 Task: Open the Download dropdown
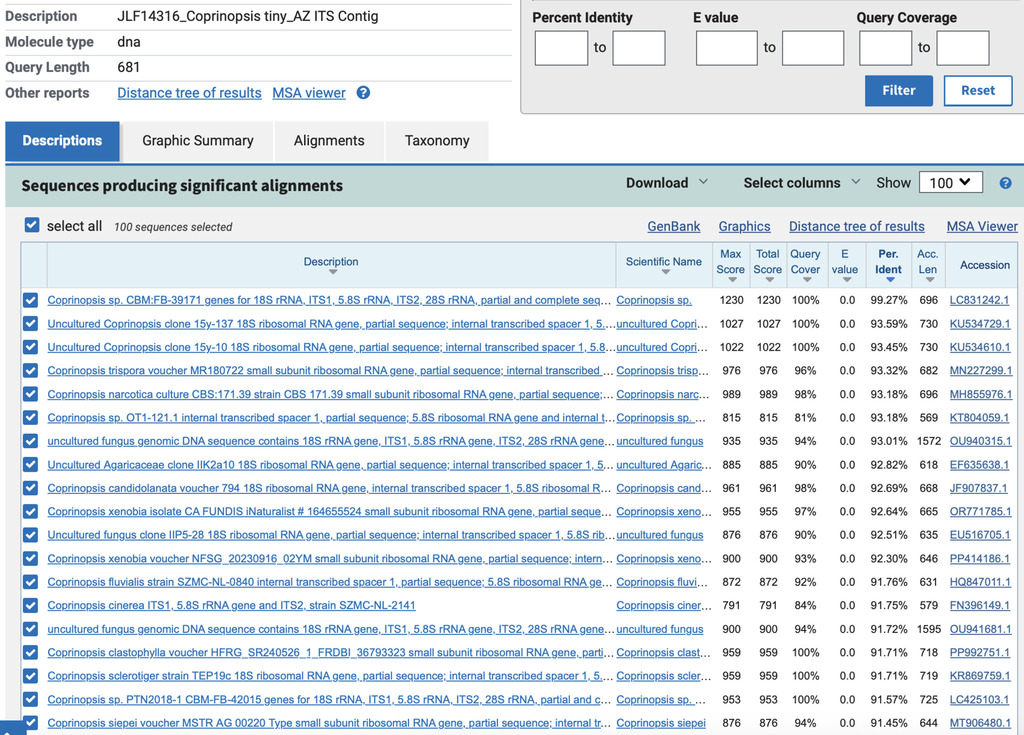pos(666,183)
